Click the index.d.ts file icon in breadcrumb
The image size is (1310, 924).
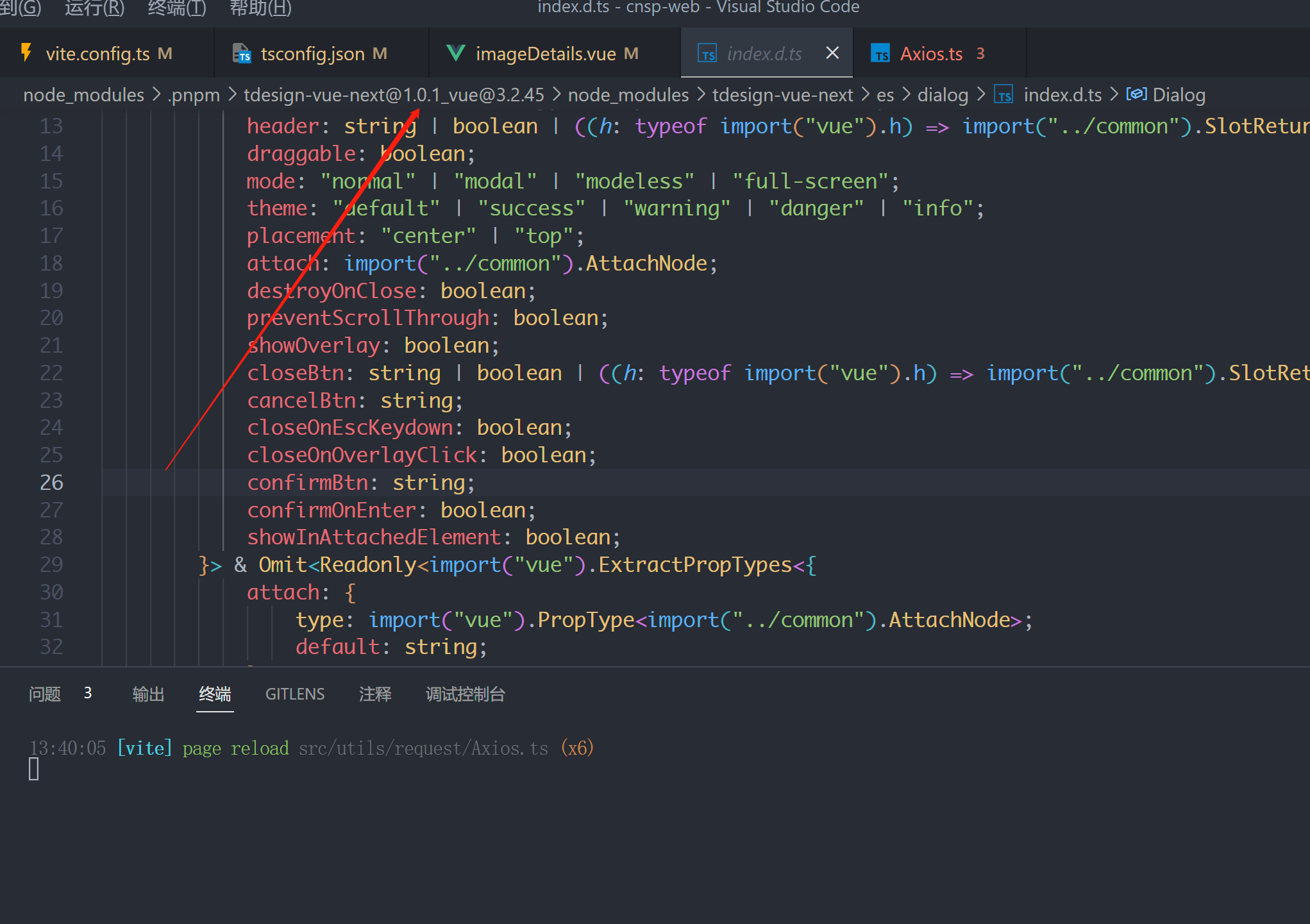click(x=1003, y=94)
